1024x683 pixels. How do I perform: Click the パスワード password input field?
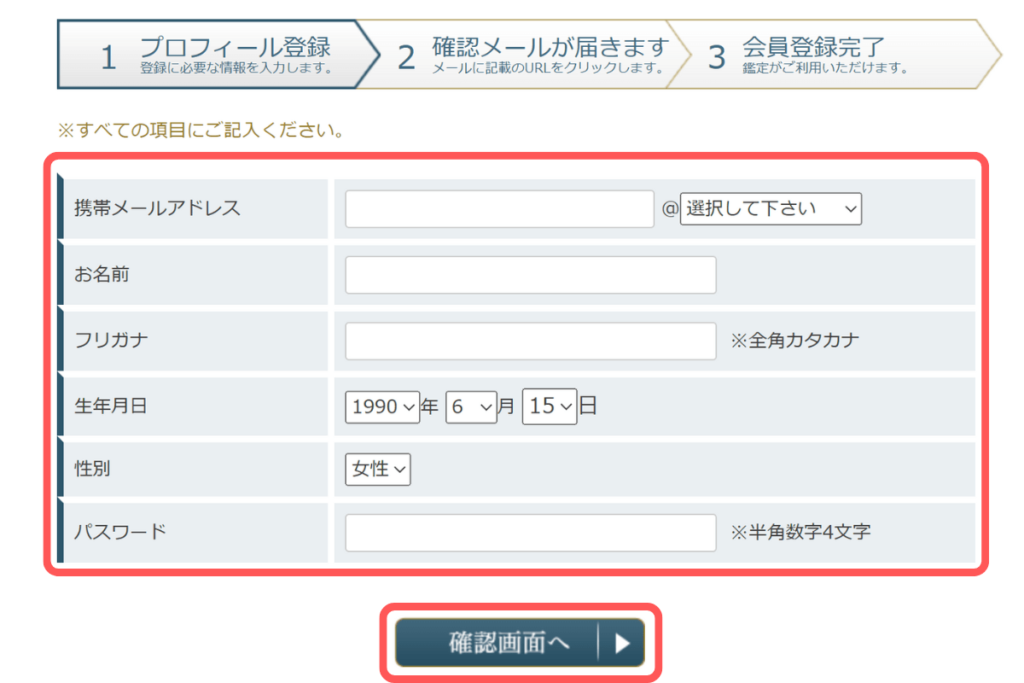(x=529, y=532)
